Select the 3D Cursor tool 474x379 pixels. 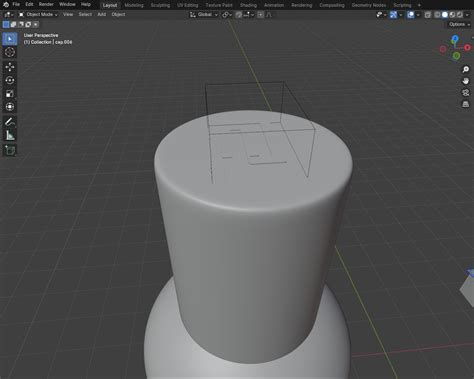coord(10,52)
